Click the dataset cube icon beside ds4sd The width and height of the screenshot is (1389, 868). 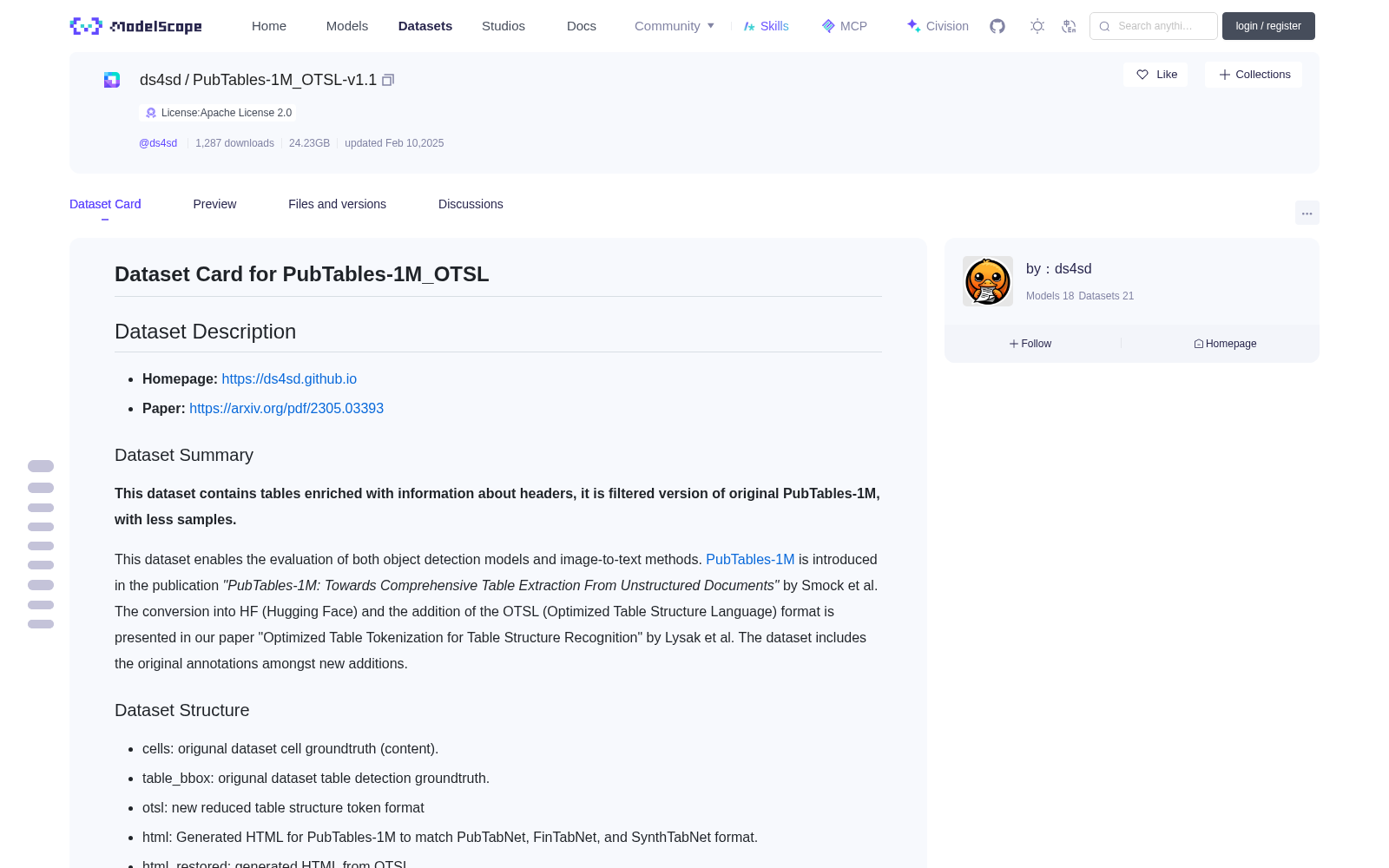click(112, 80)
